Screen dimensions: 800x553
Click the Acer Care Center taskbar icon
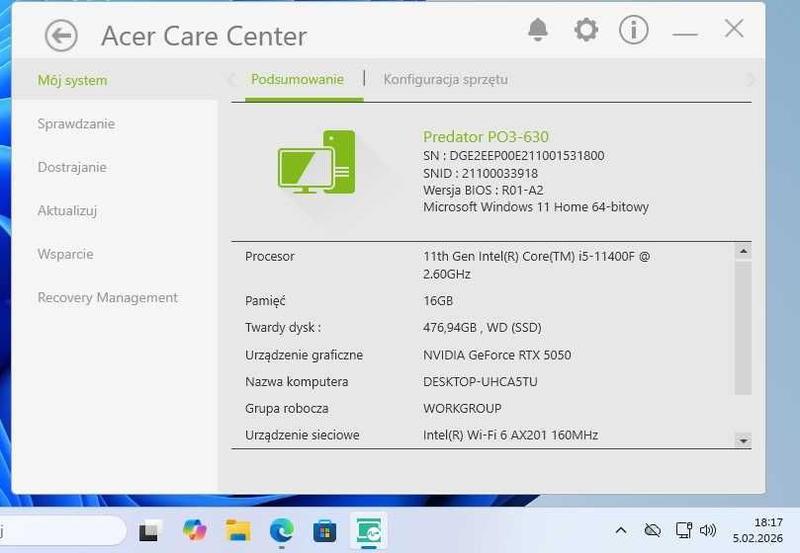click(x=369, y=531)
